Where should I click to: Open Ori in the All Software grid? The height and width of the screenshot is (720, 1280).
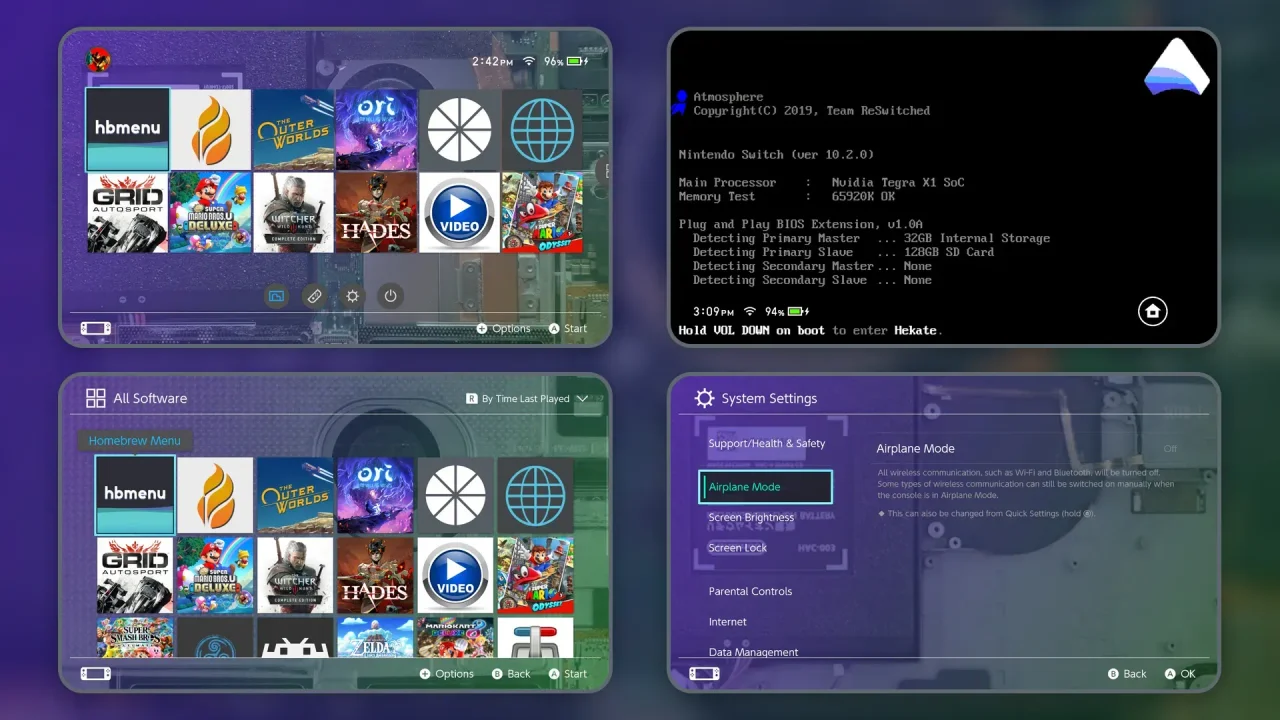coord(375,496)
